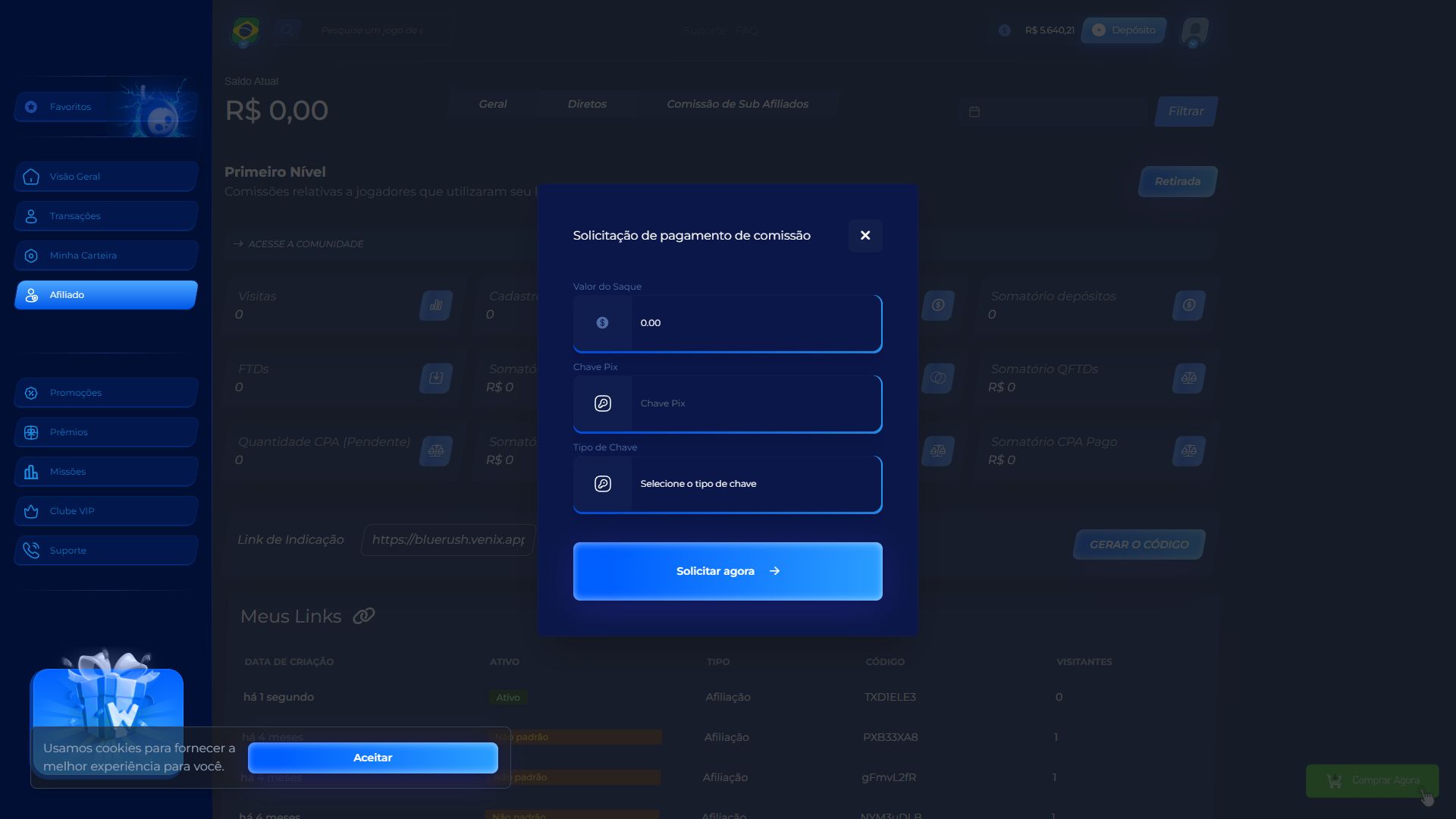Viewport: 1456px width, 819px height.
Task: Click the Visitas chart icon
Action: (435, 306)
